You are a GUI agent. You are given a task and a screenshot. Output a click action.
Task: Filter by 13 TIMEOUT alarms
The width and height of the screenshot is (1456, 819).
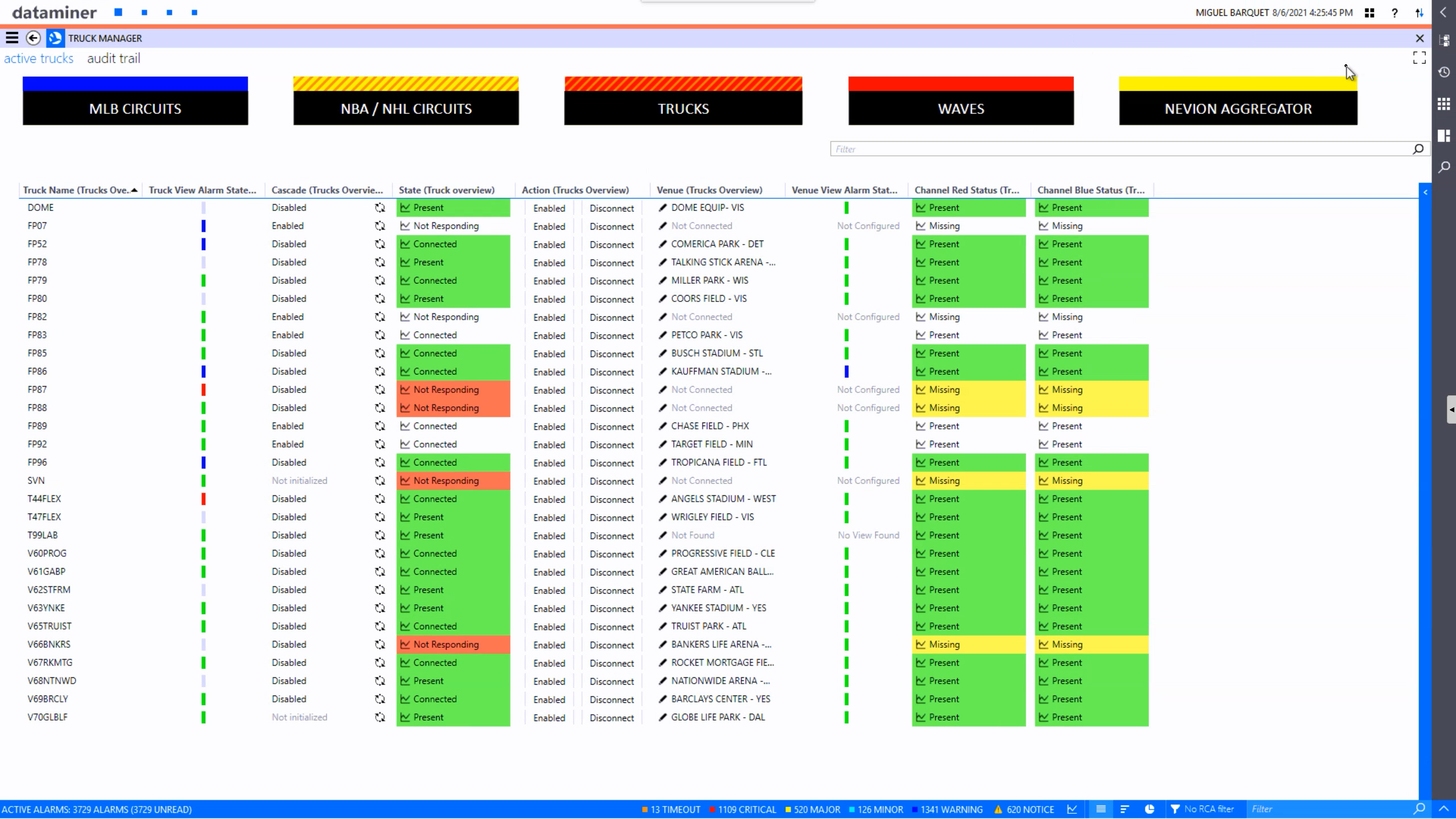pos(671,809)
